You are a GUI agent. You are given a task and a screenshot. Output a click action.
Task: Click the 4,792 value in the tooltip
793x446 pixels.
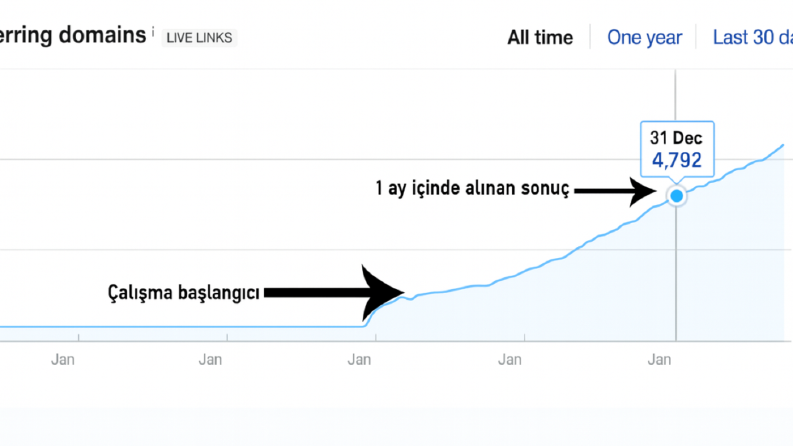677,160
